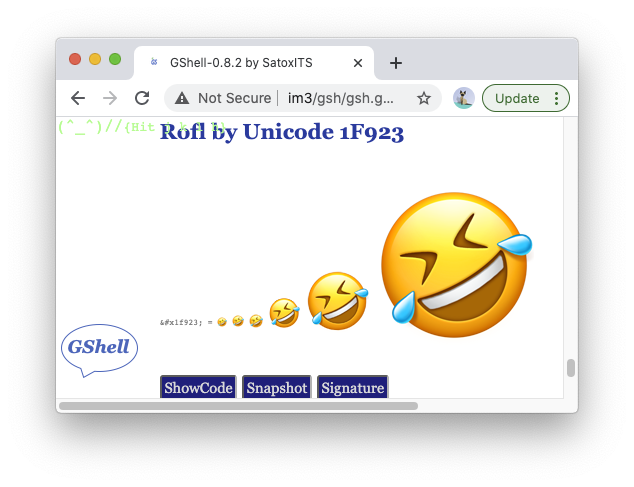Screen dimensions: 634x487
Task: Focus the address bar URL field
Action: pos(340,98)
